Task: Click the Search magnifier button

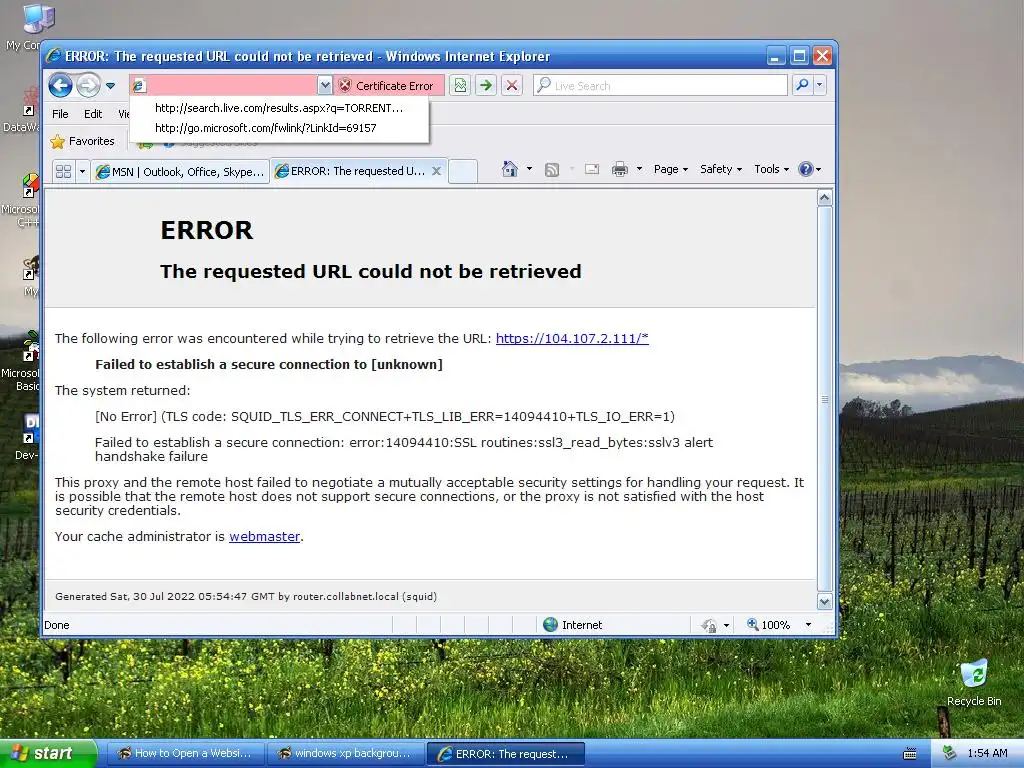Action: (803, 85)
